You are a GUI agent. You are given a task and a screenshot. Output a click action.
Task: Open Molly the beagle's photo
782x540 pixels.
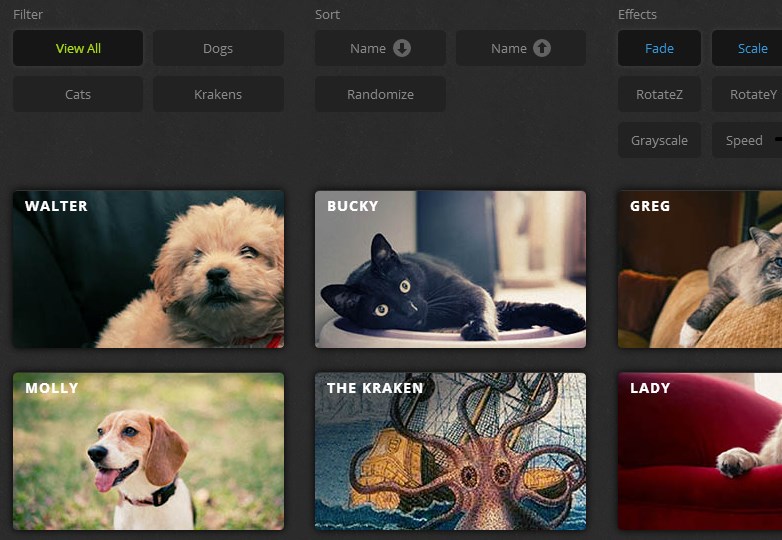(x=148, y=451)
